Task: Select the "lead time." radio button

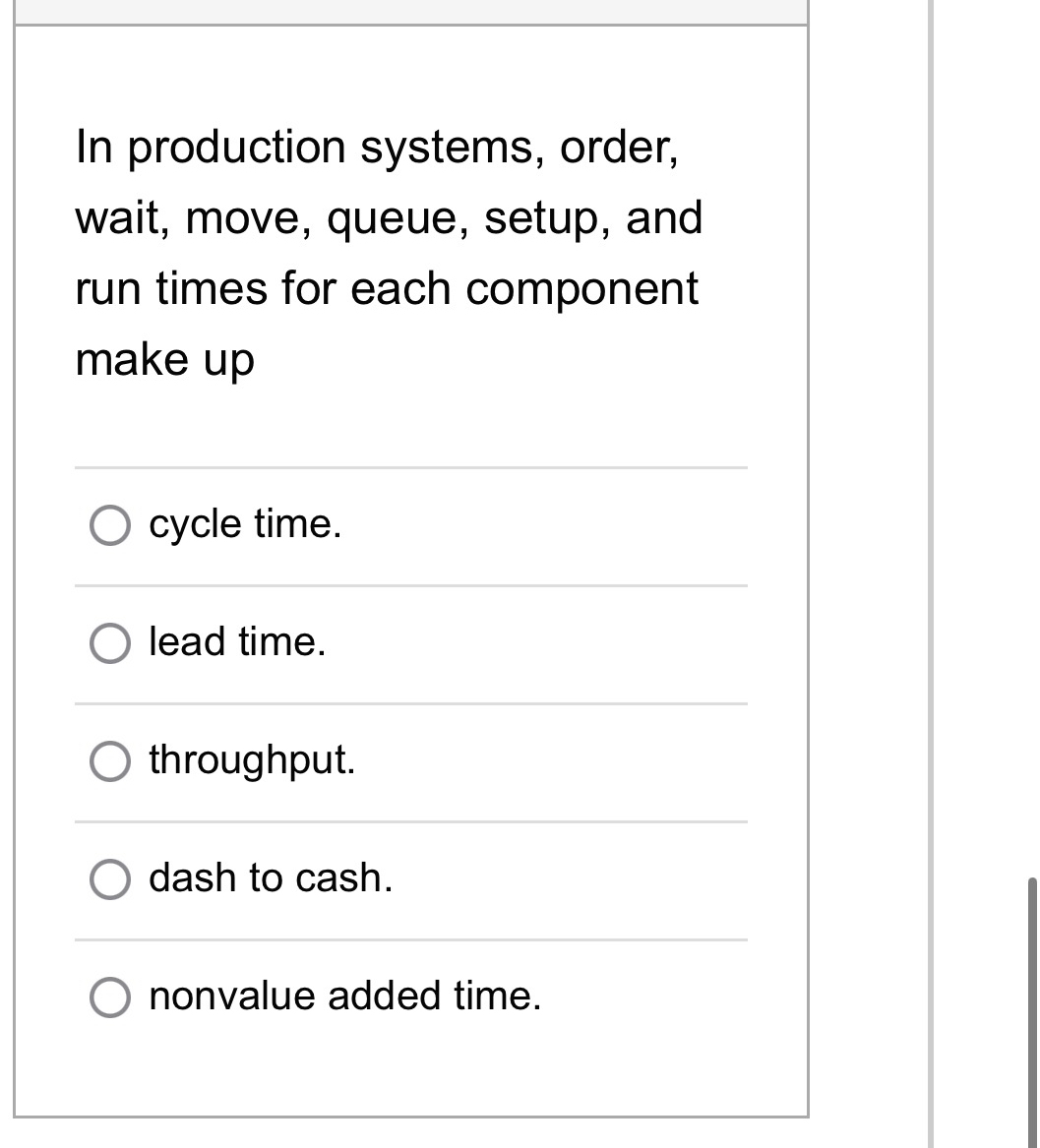Action: tap(111, 643)
